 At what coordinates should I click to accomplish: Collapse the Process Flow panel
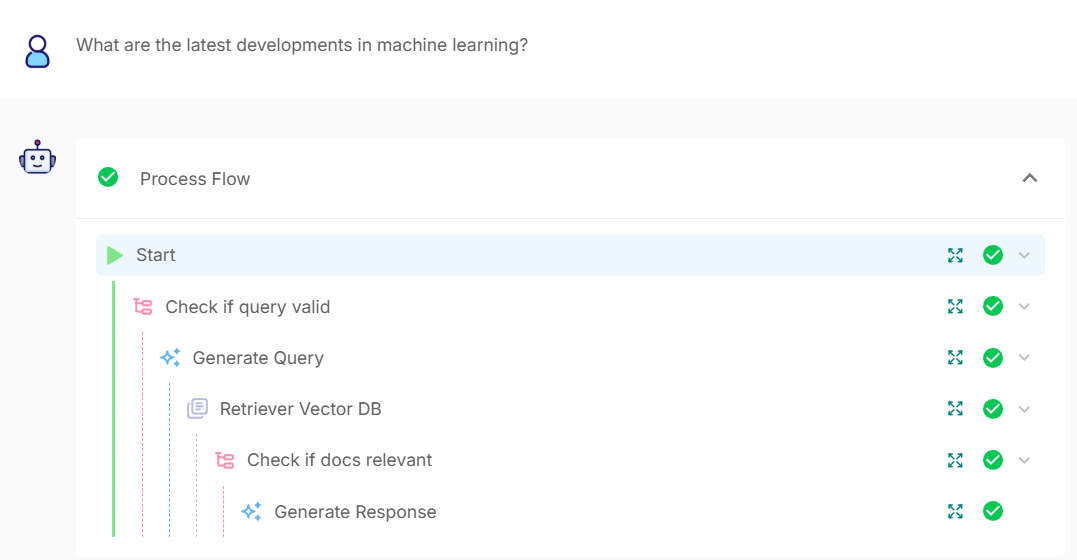click(1030, 178)
